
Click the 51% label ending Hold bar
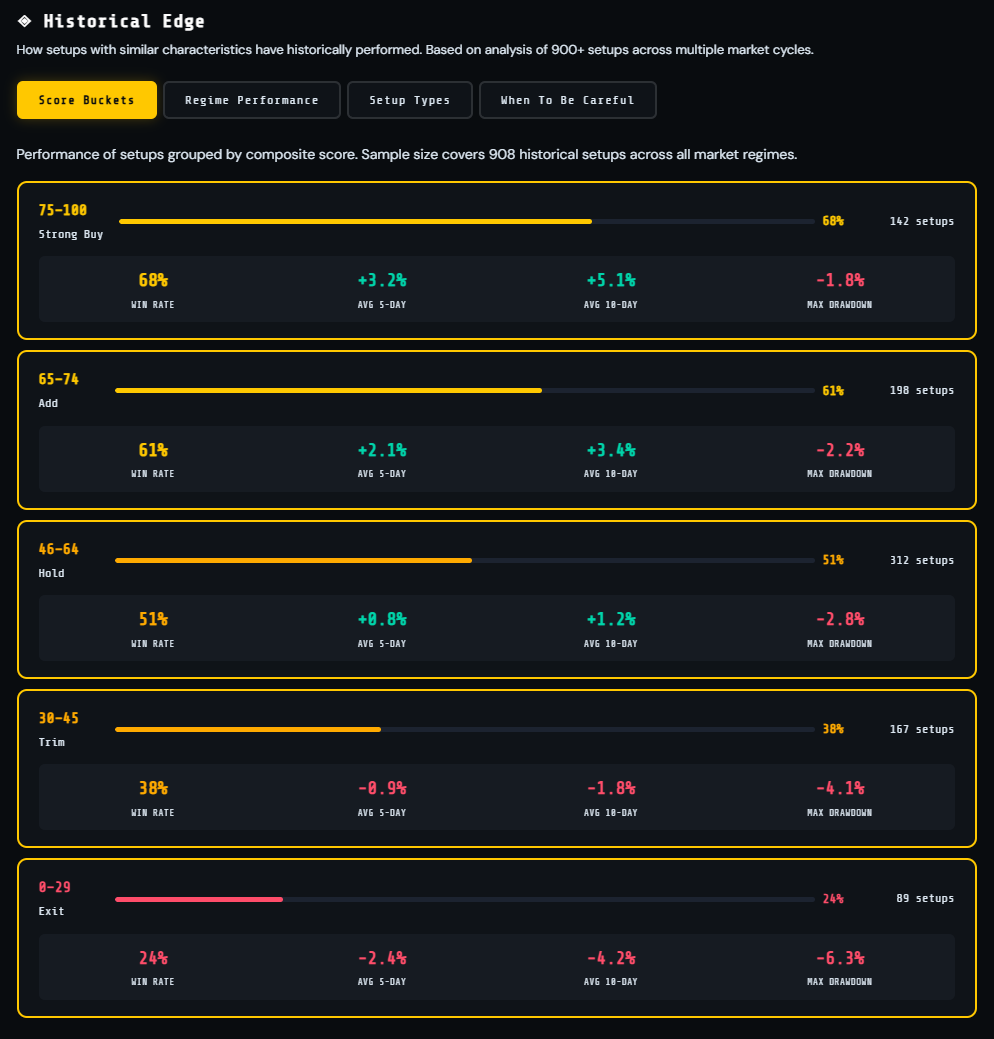pos(833,560)
